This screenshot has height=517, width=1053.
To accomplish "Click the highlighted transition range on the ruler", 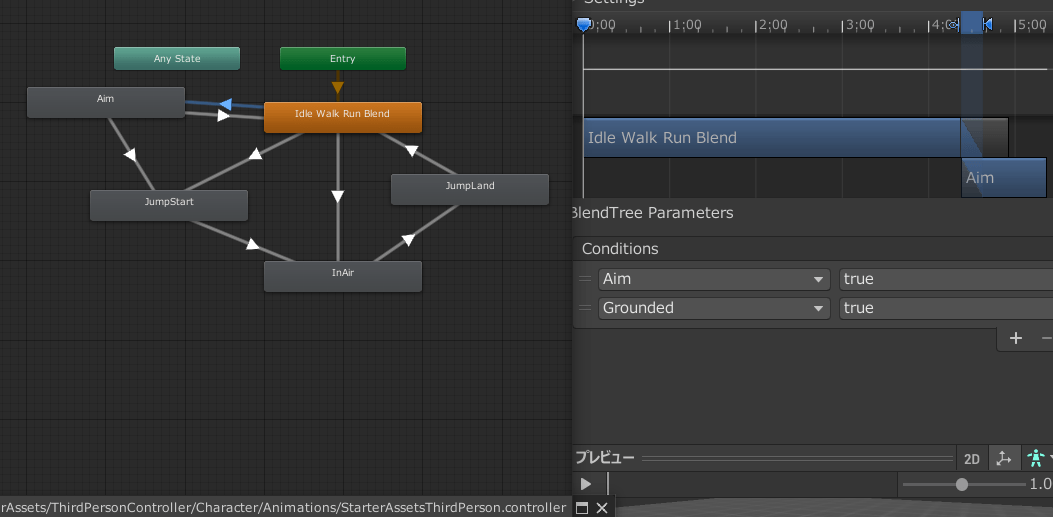I will (x=972, y=22).
